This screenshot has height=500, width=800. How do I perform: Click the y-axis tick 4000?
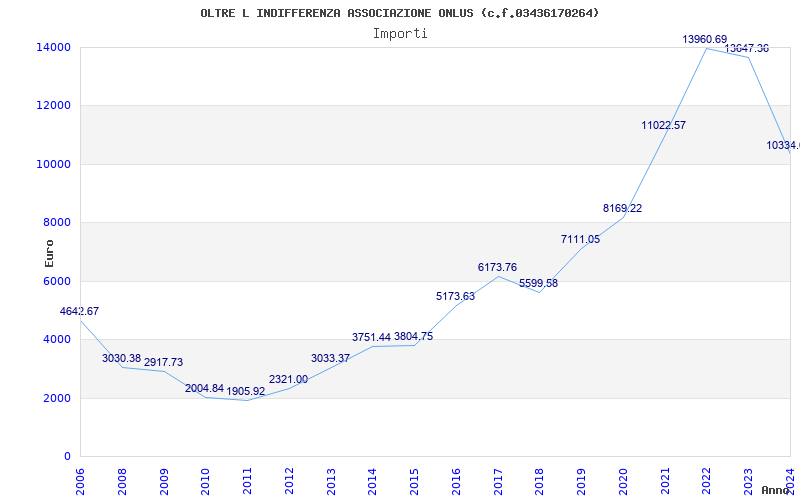coord(56,339)
